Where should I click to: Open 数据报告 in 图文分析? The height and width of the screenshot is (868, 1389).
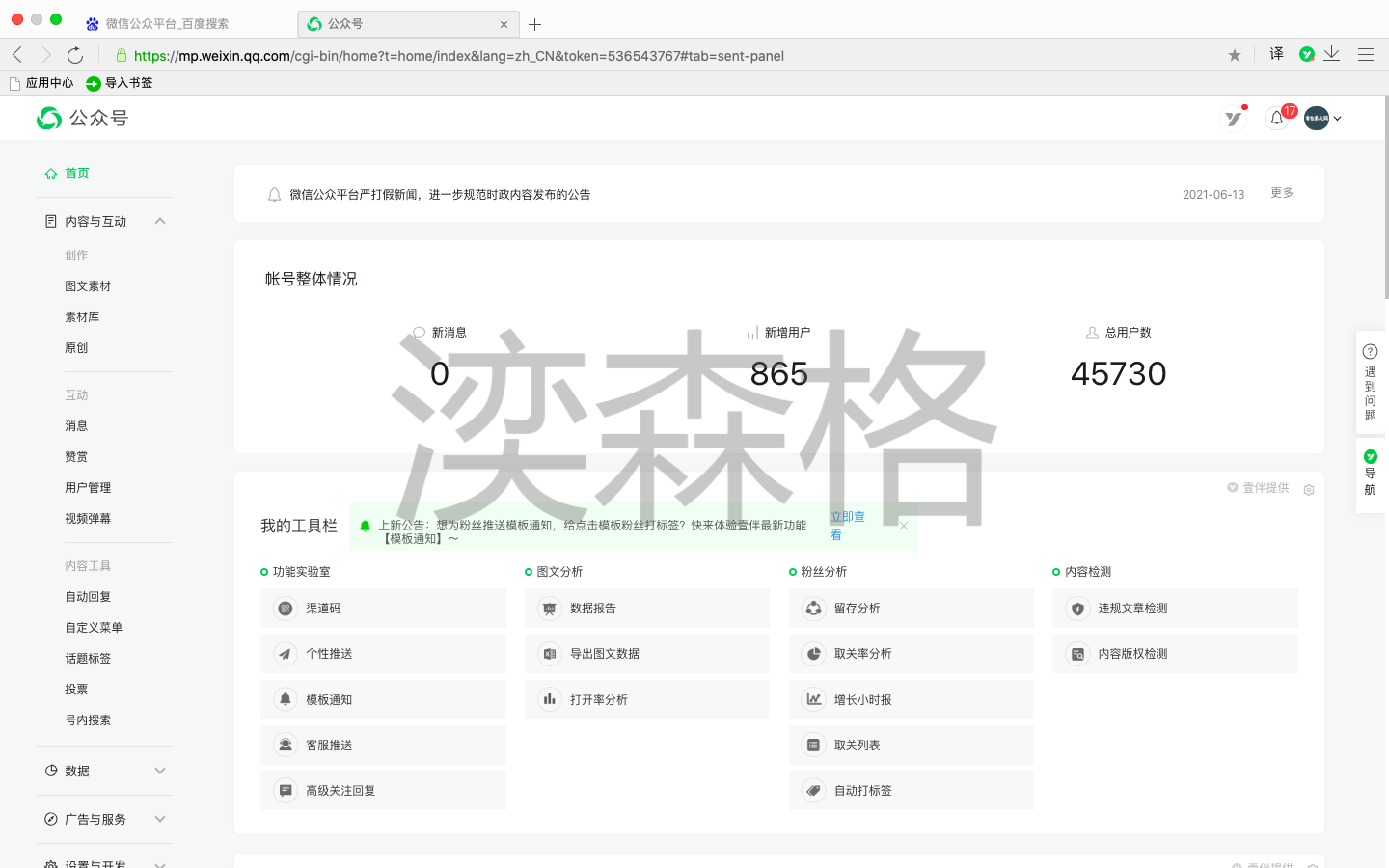[x=646, y=609]
